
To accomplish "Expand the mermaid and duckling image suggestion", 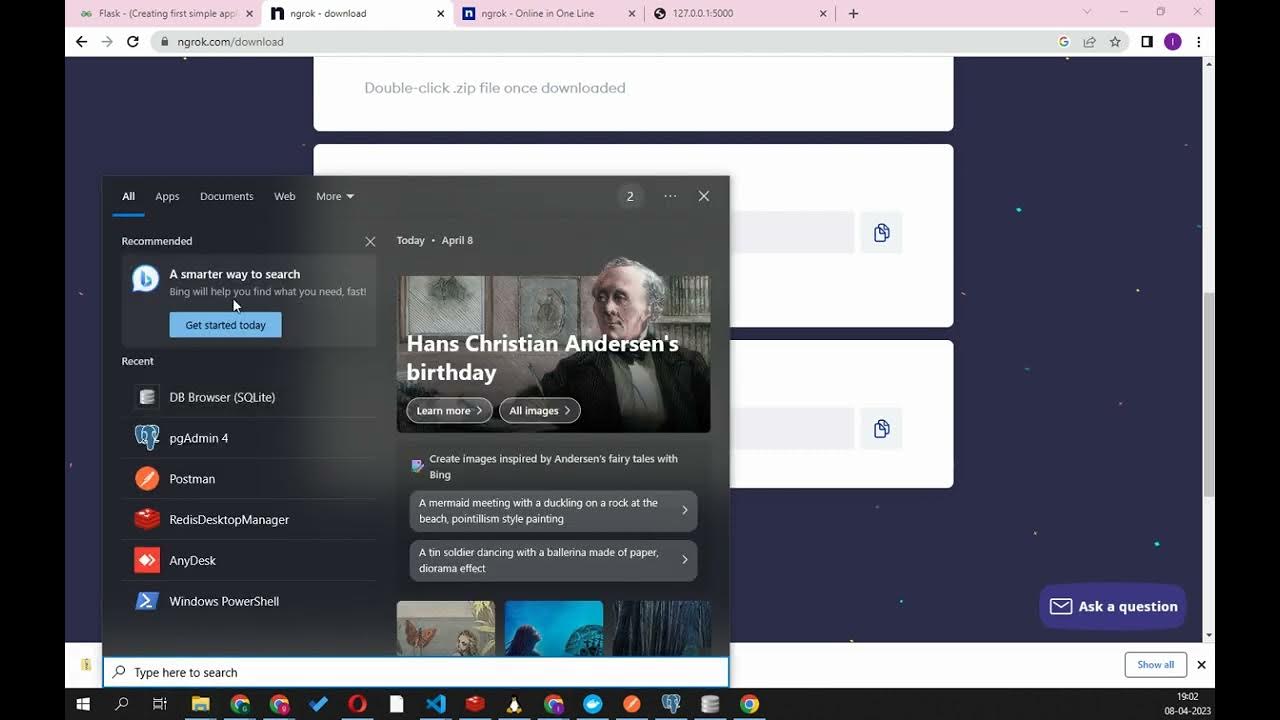I will 553,511.
